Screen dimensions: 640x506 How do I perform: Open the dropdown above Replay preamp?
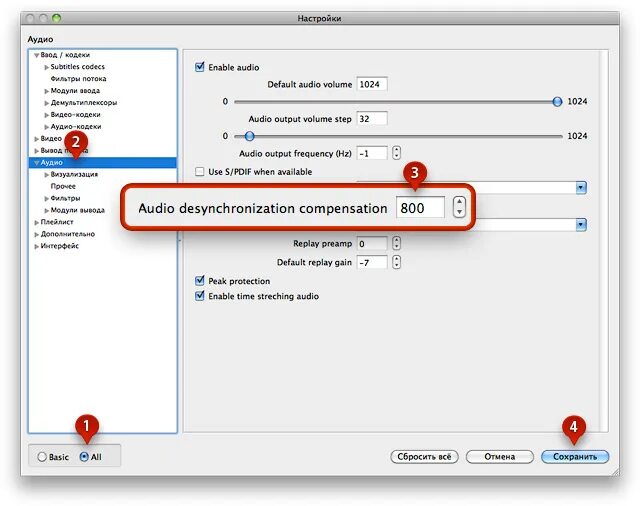[581, 224]
